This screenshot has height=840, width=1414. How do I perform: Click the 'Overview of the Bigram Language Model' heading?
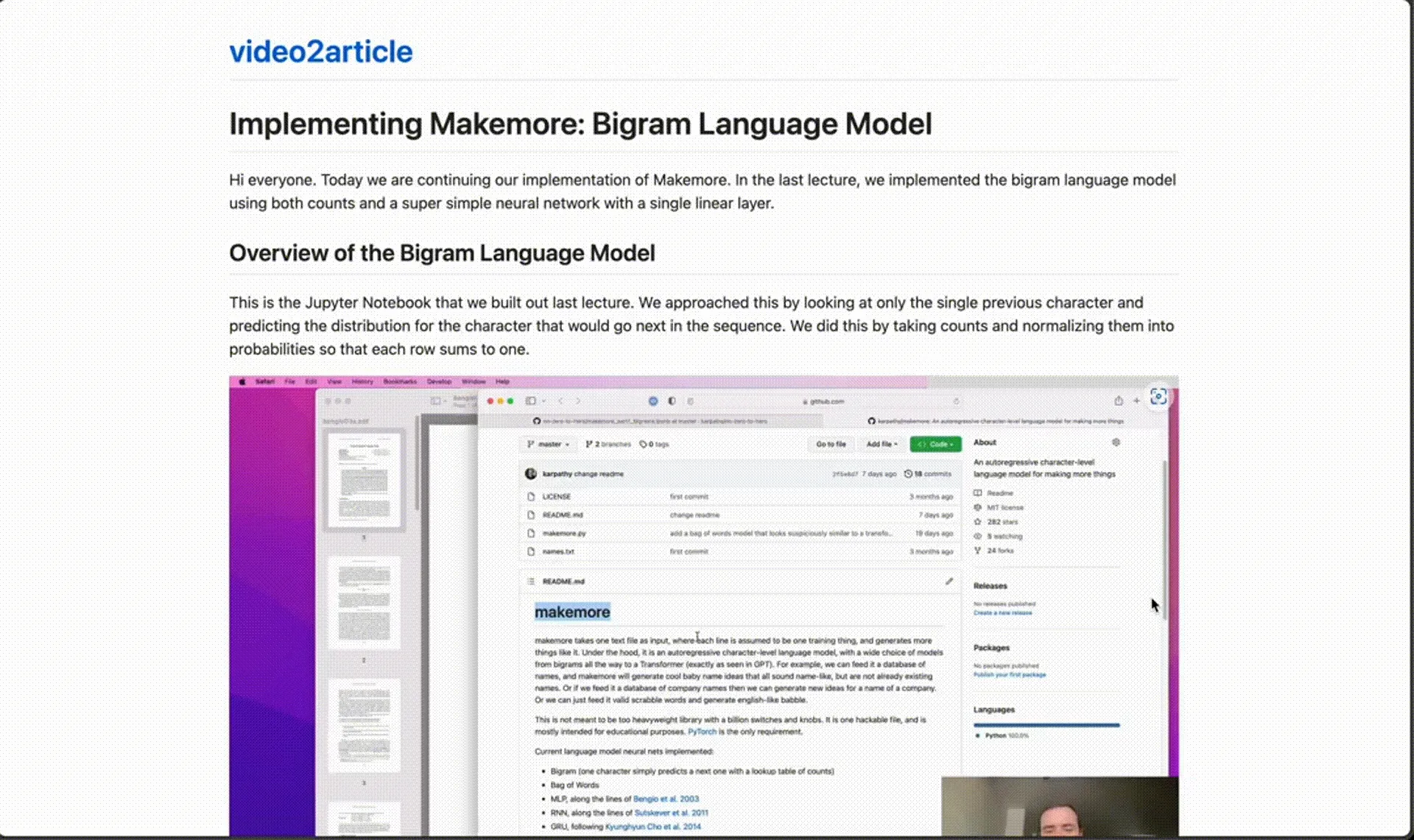pos(442,253)
